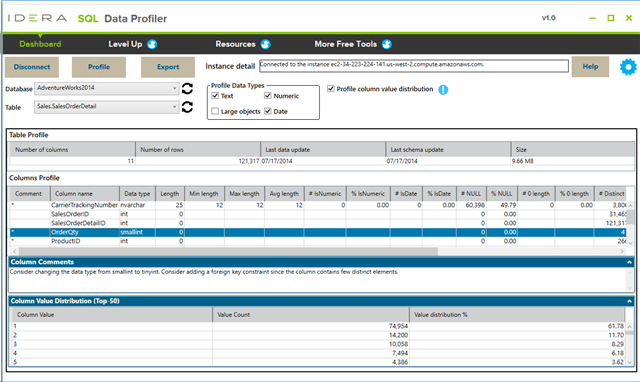Select value count 14,200 cell

coord(311,335)
